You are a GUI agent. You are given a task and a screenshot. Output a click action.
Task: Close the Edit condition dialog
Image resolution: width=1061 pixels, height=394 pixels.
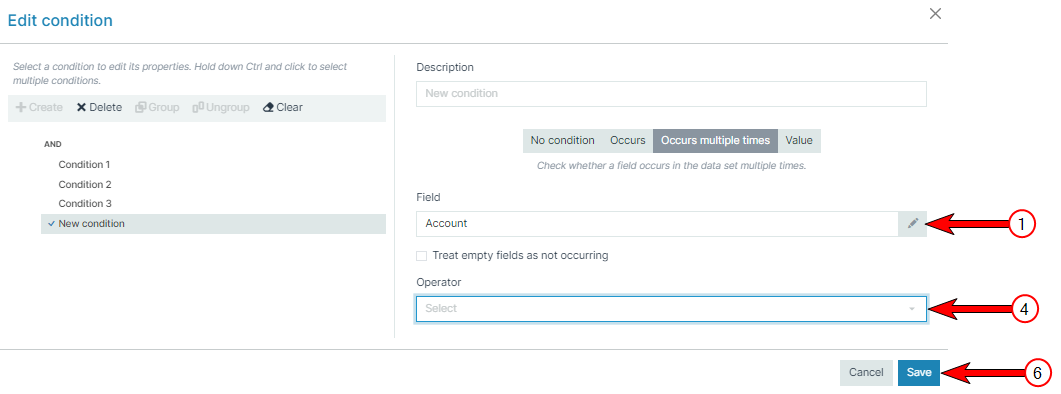[935, 14]
